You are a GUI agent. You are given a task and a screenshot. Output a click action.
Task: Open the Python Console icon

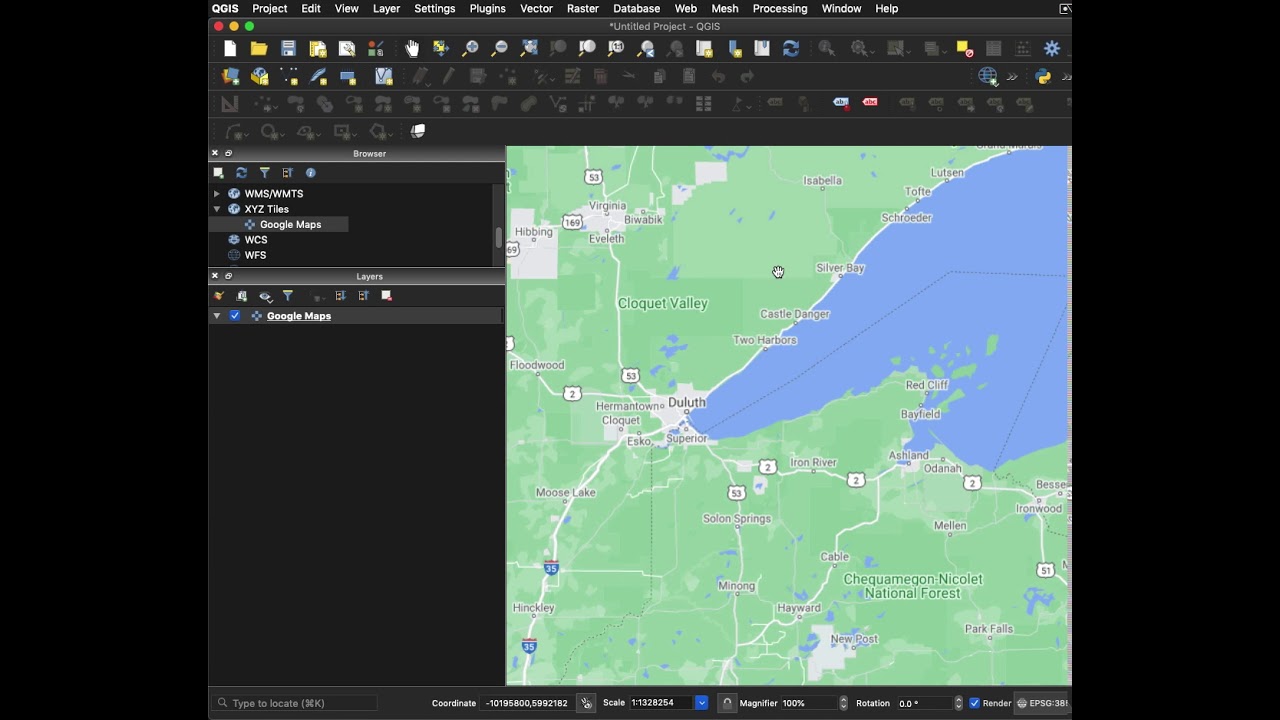(1043, 76)
